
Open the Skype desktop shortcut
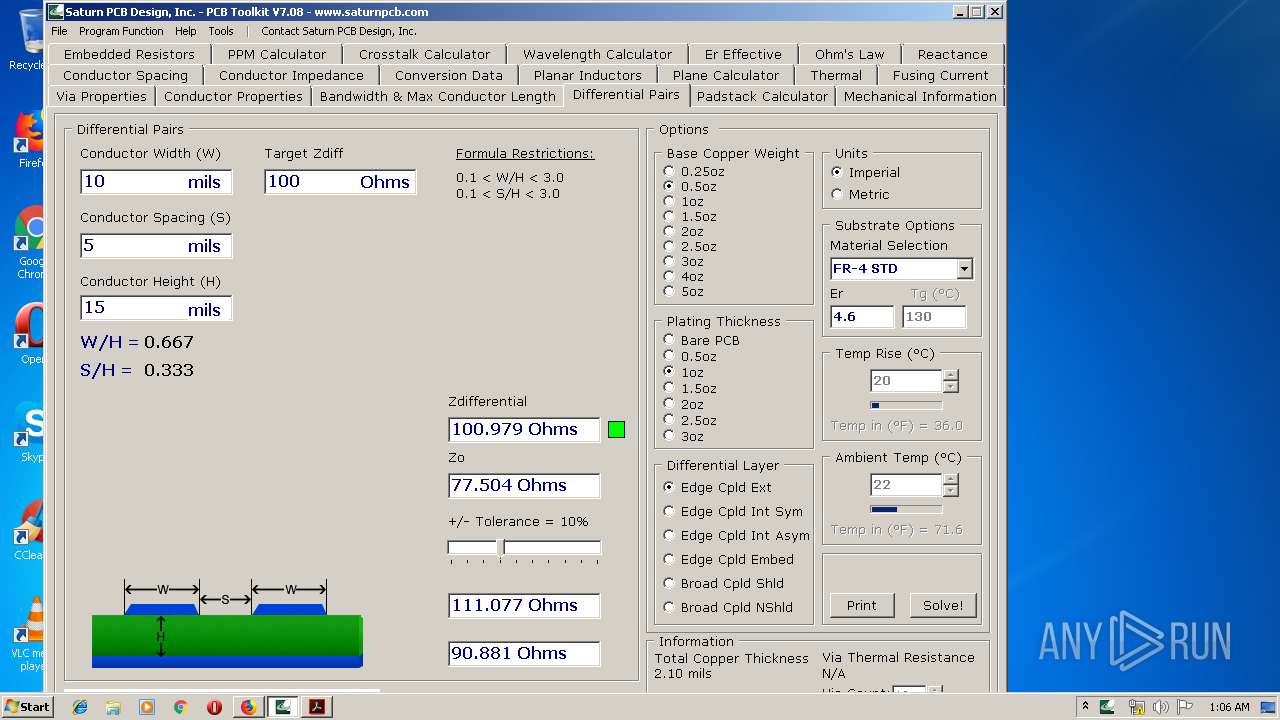pyautogui.click(x=31, y=432)
